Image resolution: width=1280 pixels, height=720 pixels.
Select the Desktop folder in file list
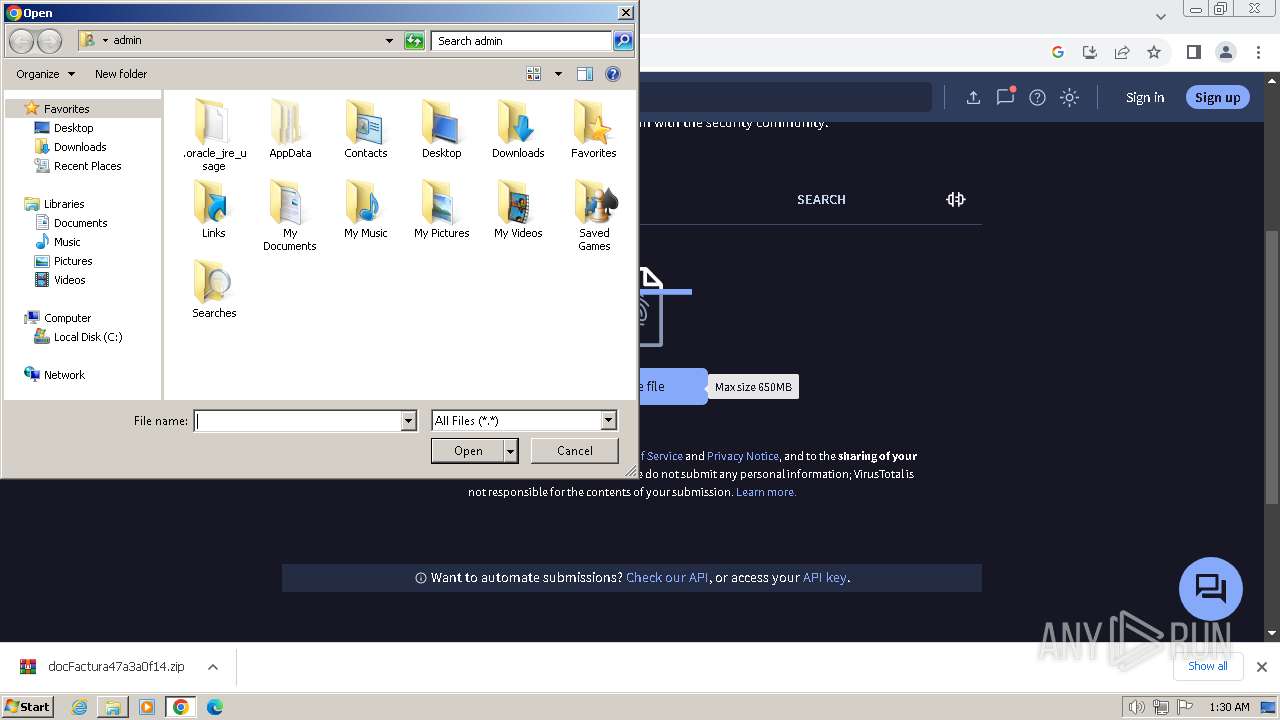pos(441,130)
